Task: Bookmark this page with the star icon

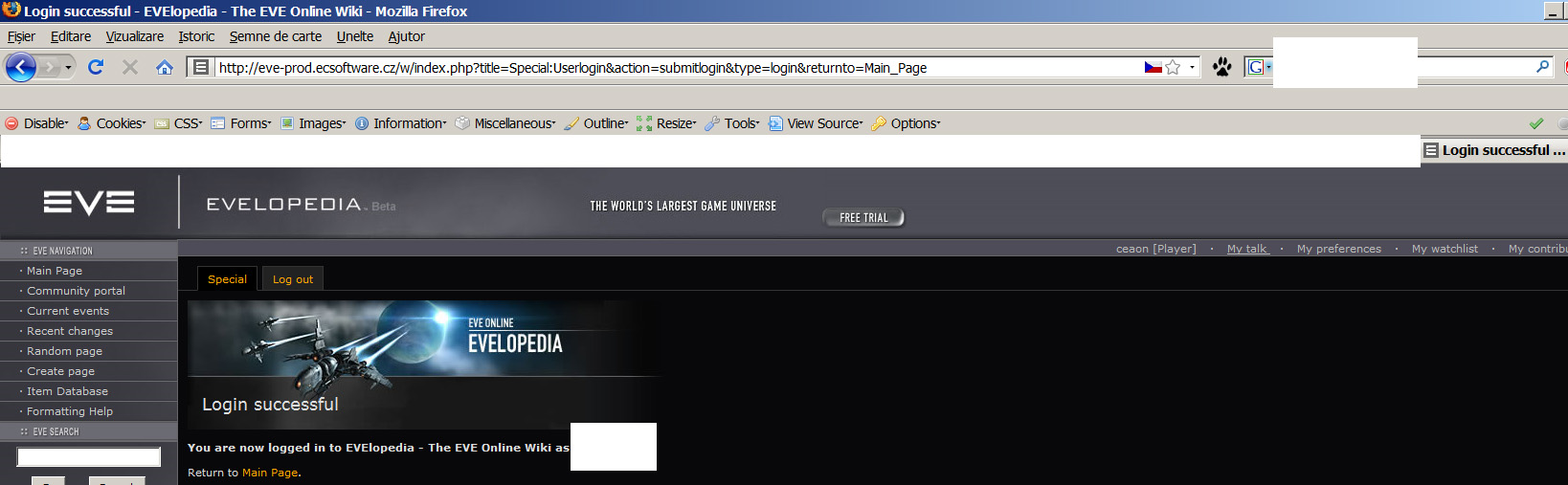Action: coord(1173,67)
